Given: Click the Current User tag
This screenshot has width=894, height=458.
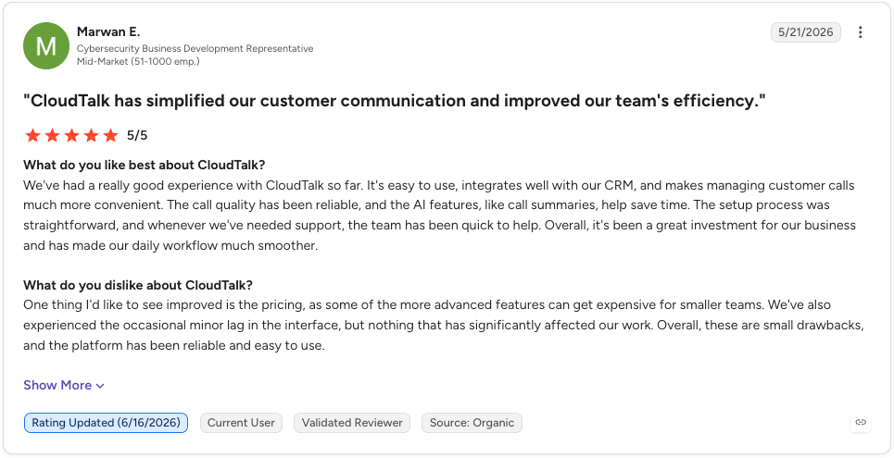Looking at the screenshot, I should pos(241,423).
